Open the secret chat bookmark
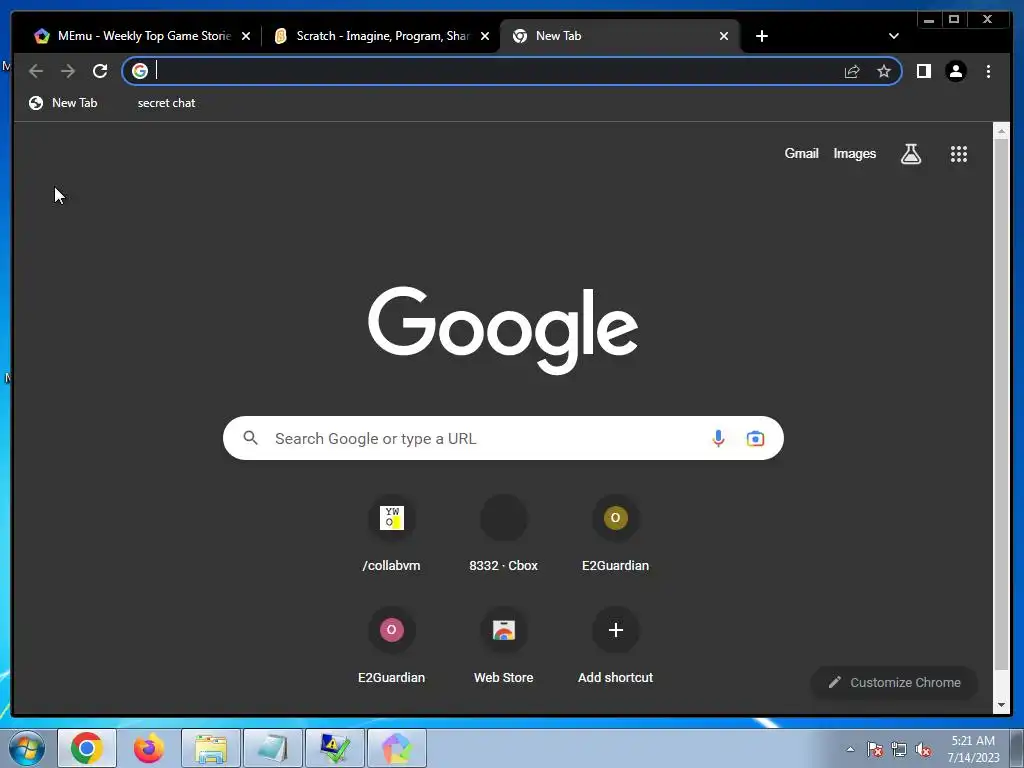 [166, 103]
